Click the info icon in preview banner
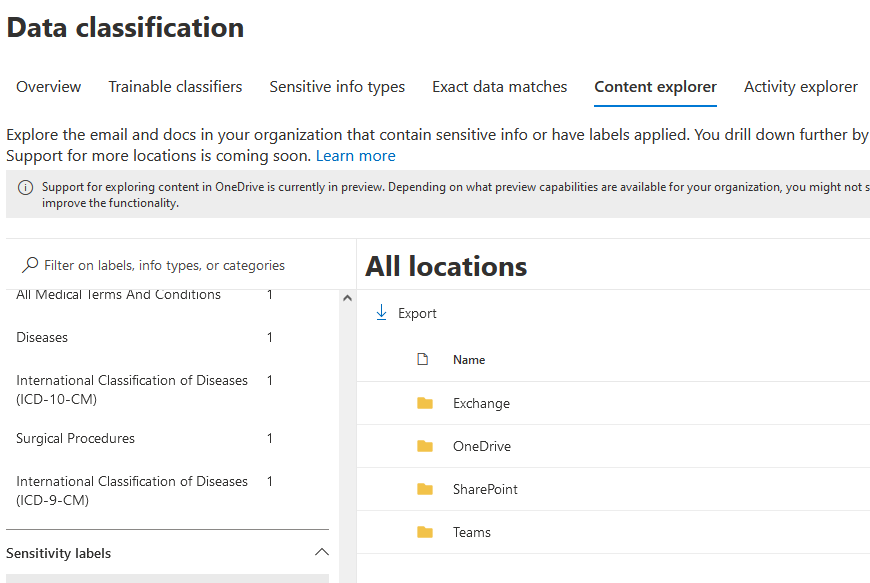 tap(24, 188)
